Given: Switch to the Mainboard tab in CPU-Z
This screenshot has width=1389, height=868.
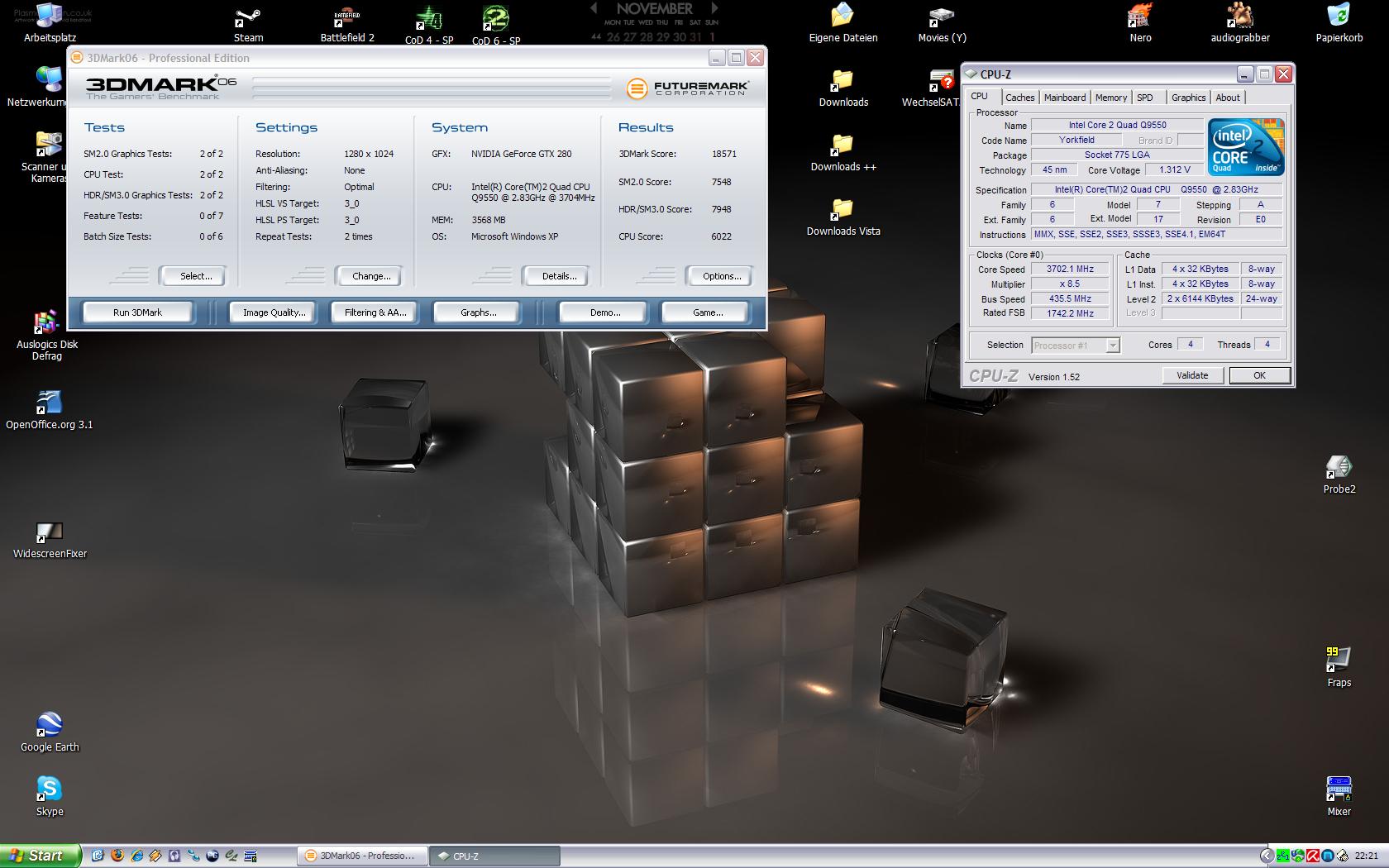Looking at the screenshot, I should (x=1065, y=98).
